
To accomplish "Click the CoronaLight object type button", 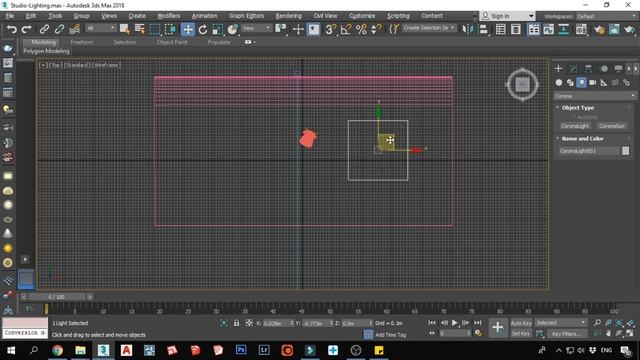I will click(x=575, y=126).
